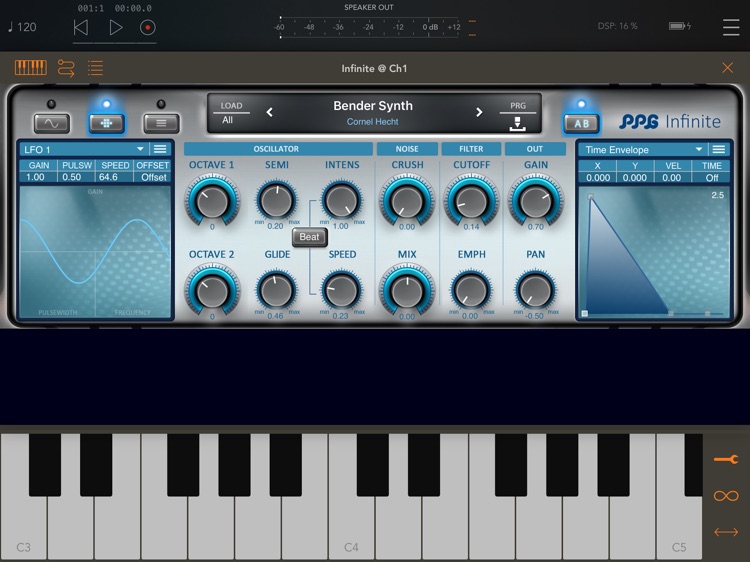The image size is (750, 562).
Task: Select the envelope X value 0.000
Action: (597, 177)
